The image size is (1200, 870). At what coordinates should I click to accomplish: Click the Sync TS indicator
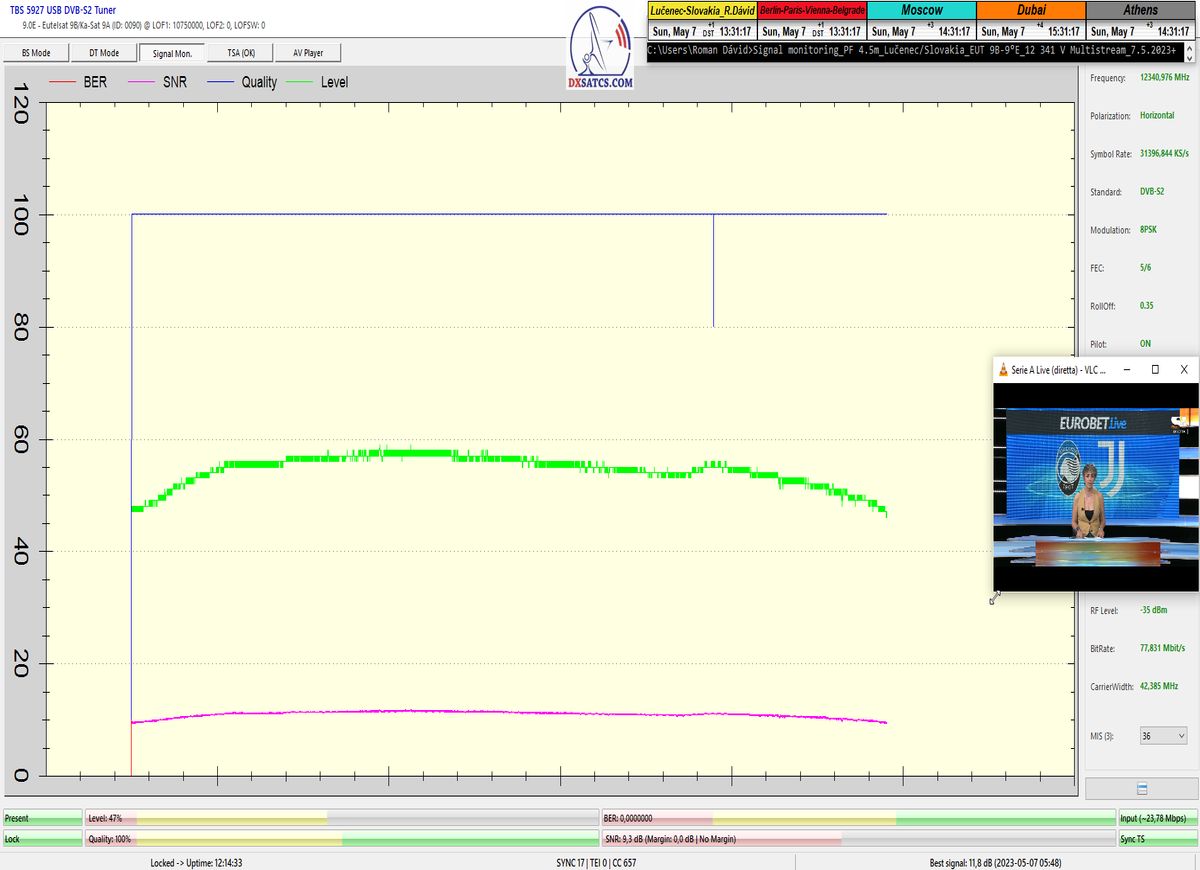coord(1156,839)
